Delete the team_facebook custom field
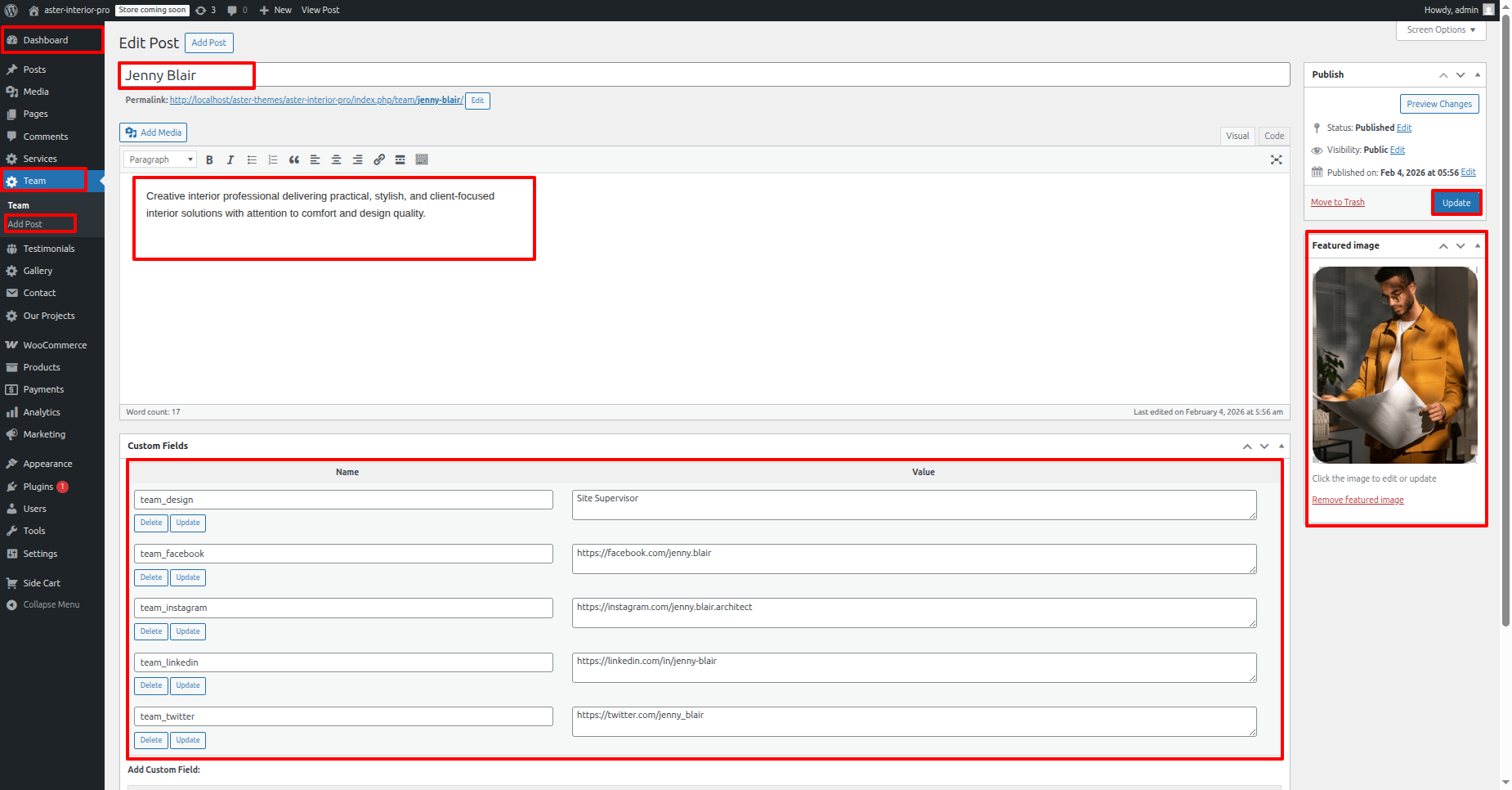 point(151,577)
